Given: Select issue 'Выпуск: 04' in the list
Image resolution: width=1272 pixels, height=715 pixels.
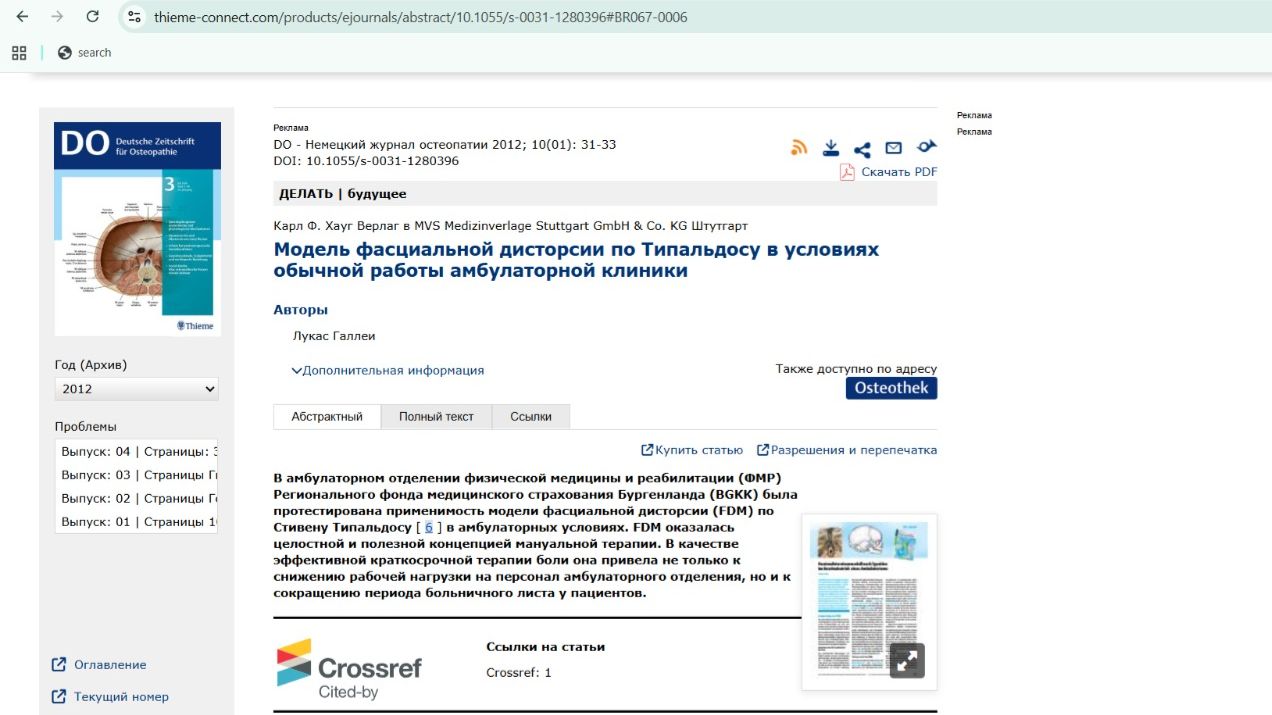Looking at the screenshot, I should [137, 452].
